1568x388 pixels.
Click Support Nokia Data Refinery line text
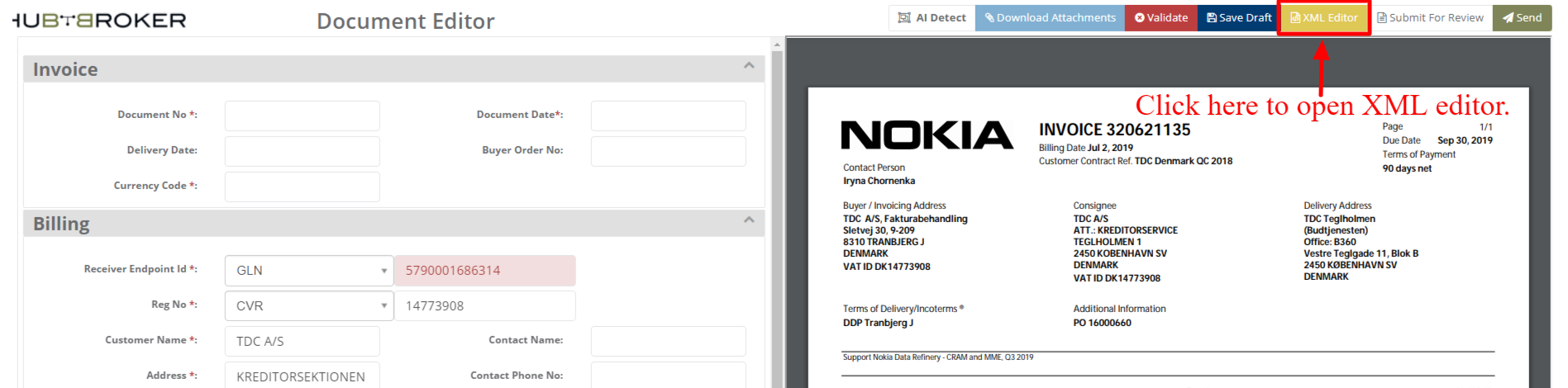coord(937,357)
